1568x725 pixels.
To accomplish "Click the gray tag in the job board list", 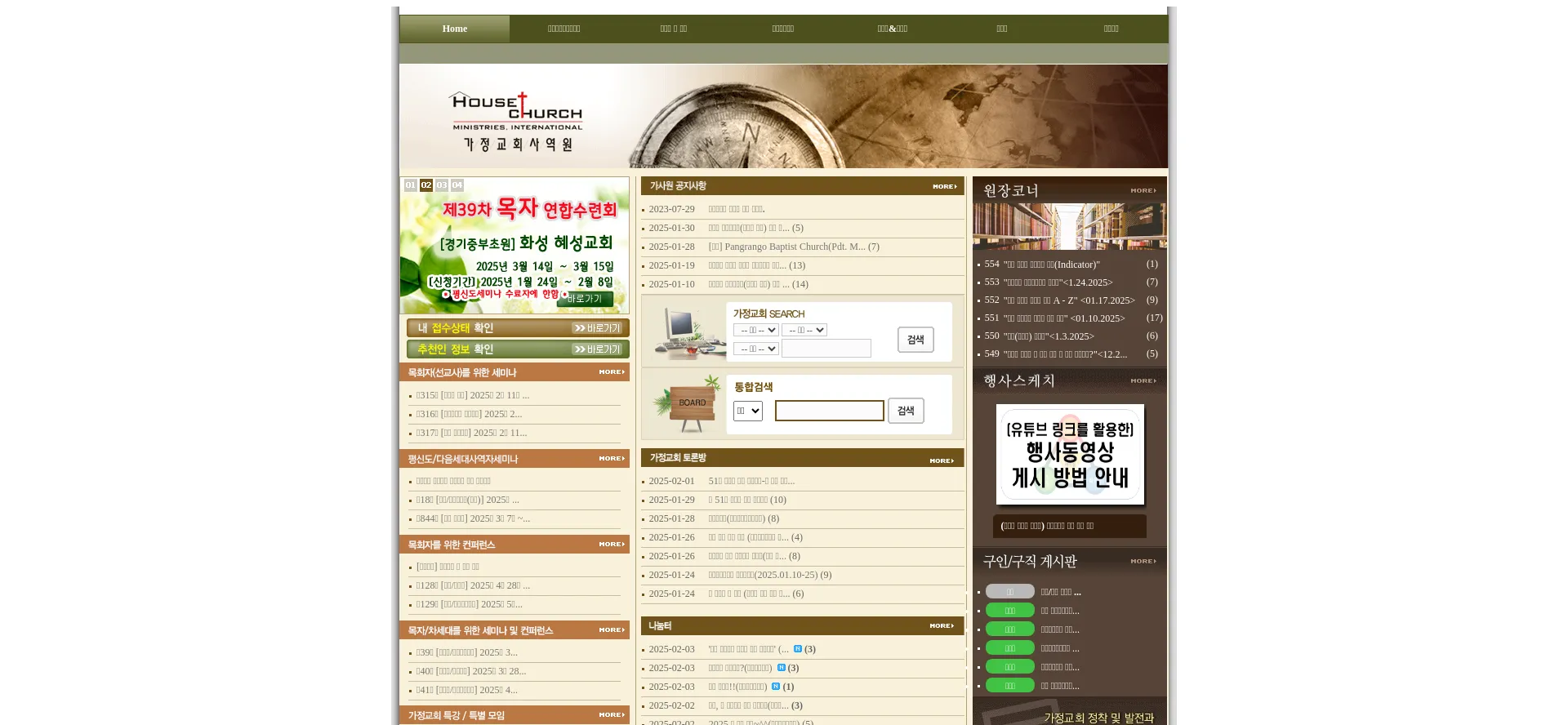I will 1010,592.
